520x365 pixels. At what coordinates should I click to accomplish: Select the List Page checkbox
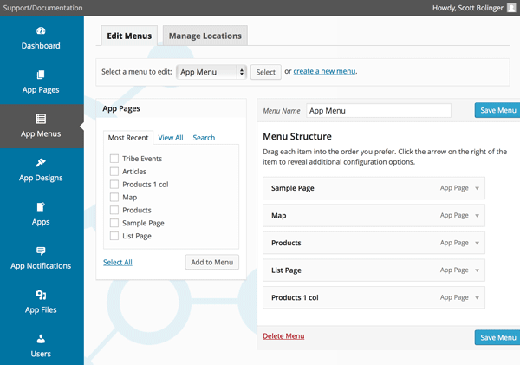pos(114,236)
